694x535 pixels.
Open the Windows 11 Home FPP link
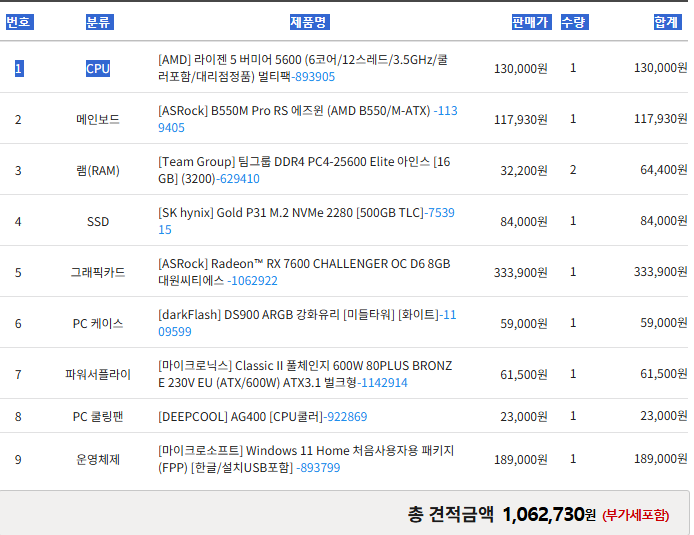click(306, 459)
